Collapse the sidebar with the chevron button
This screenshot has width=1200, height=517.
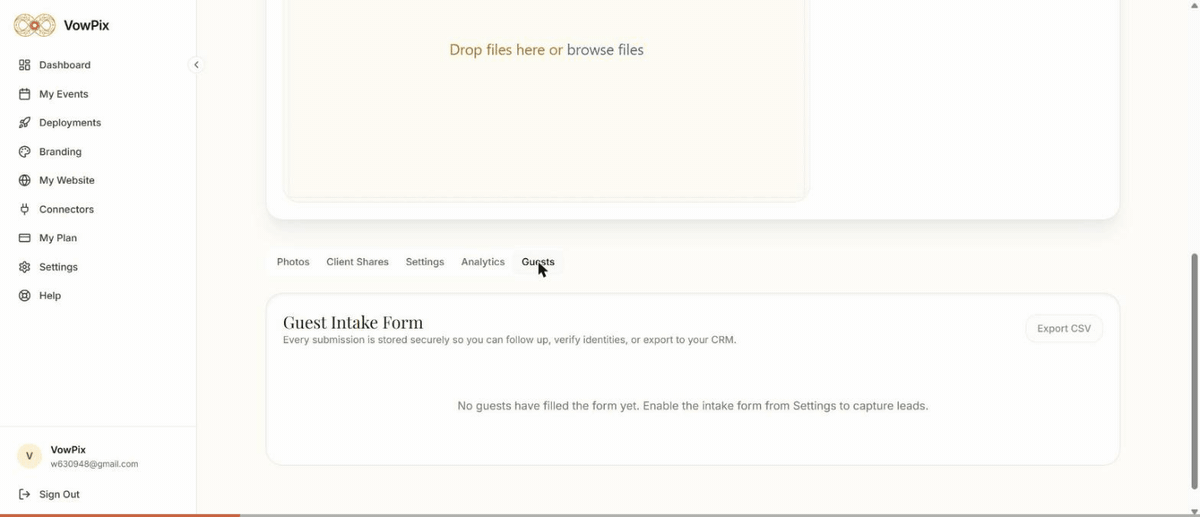coord(196,65)
